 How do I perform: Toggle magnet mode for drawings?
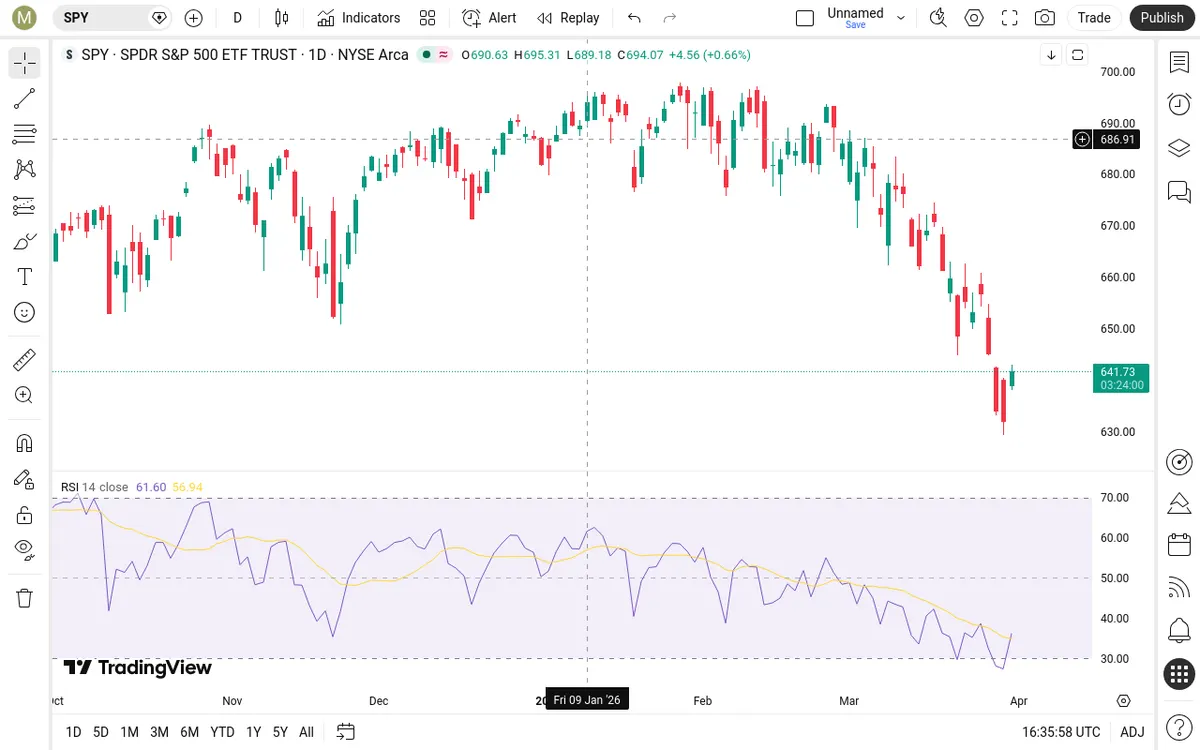(x=25, y=443)
